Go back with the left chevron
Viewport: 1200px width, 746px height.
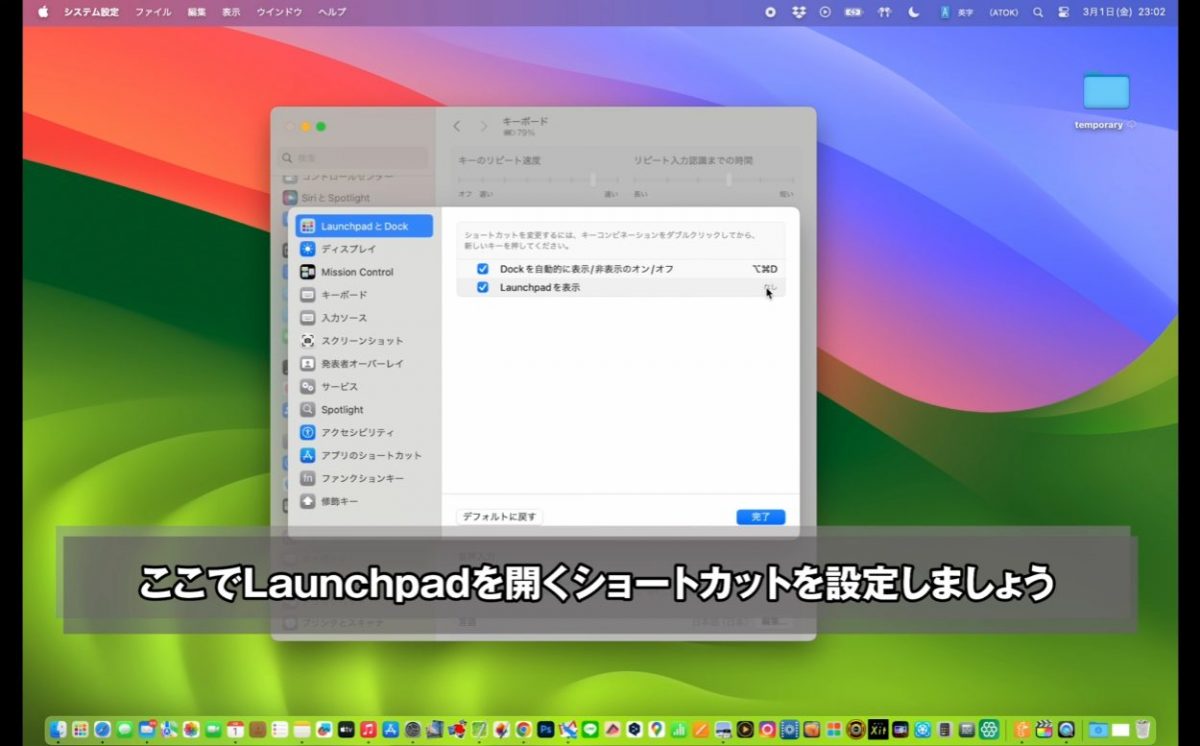click(x=457, y=126)
